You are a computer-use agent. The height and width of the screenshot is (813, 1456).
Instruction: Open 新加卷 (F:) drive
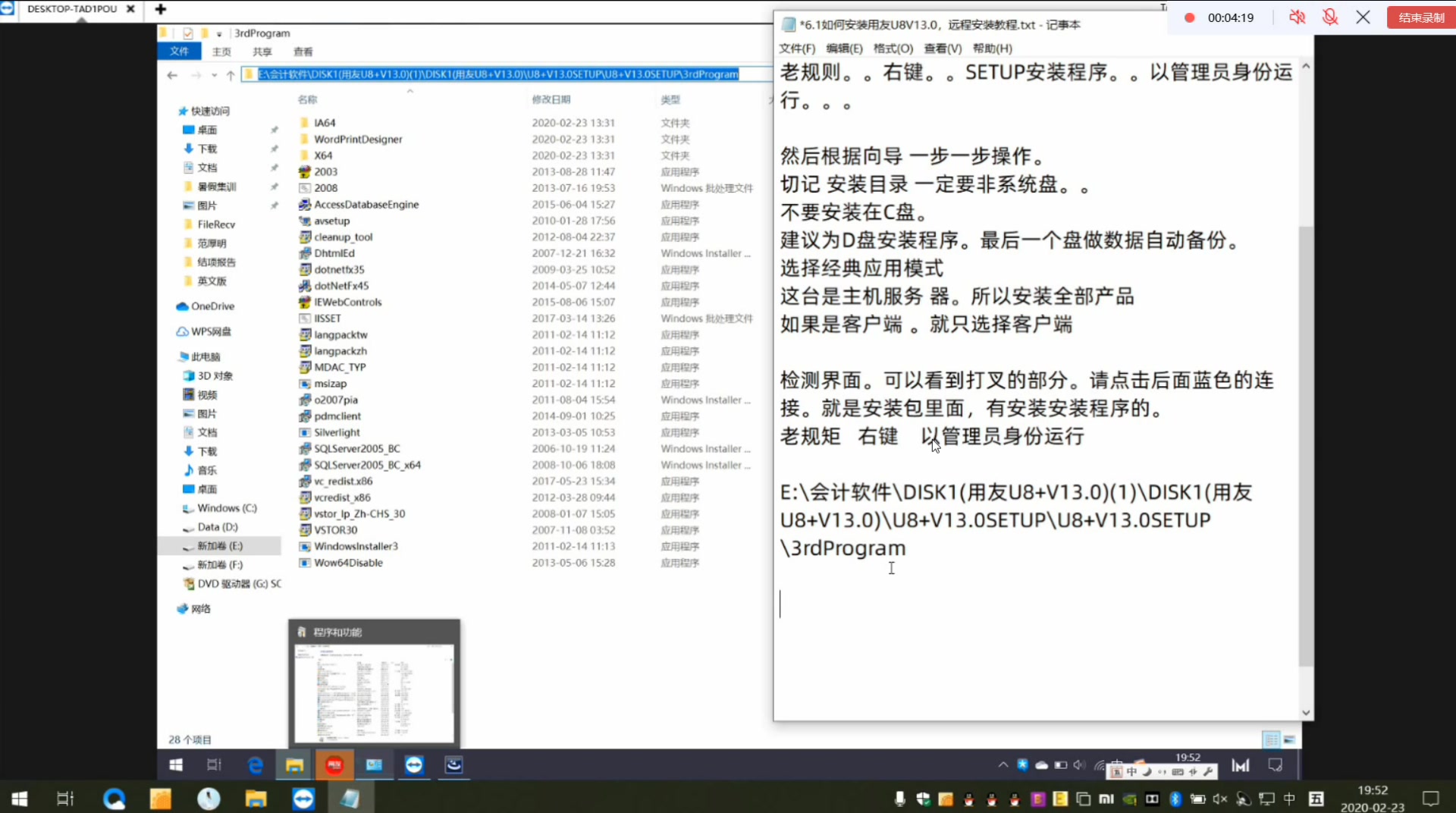tap(219, 565)
